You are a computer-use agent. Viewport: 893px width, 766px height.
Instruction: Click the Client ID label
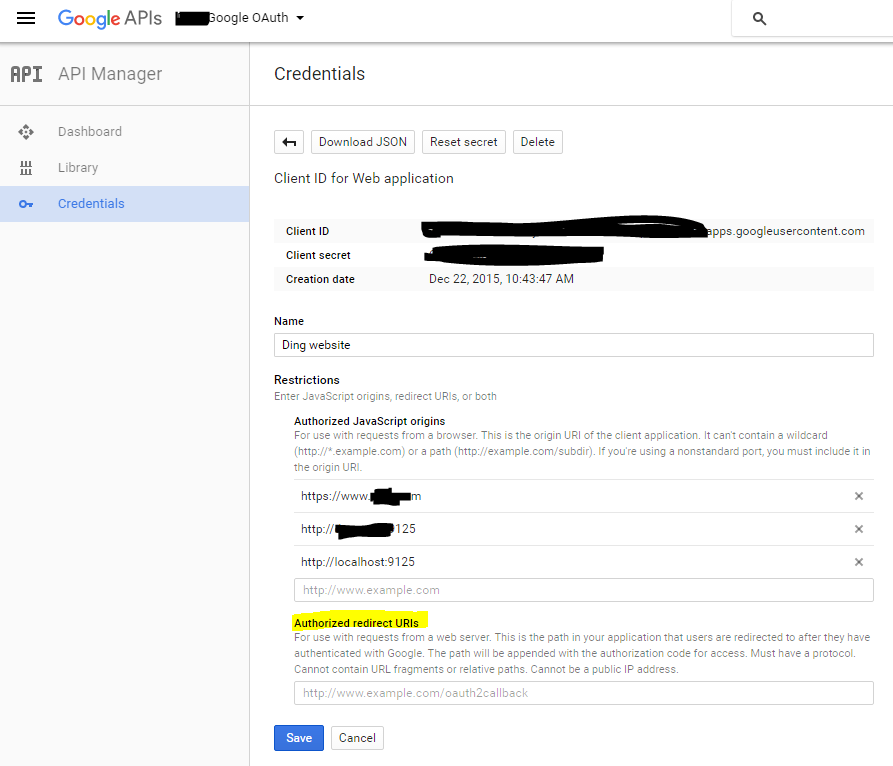[308, 231]
